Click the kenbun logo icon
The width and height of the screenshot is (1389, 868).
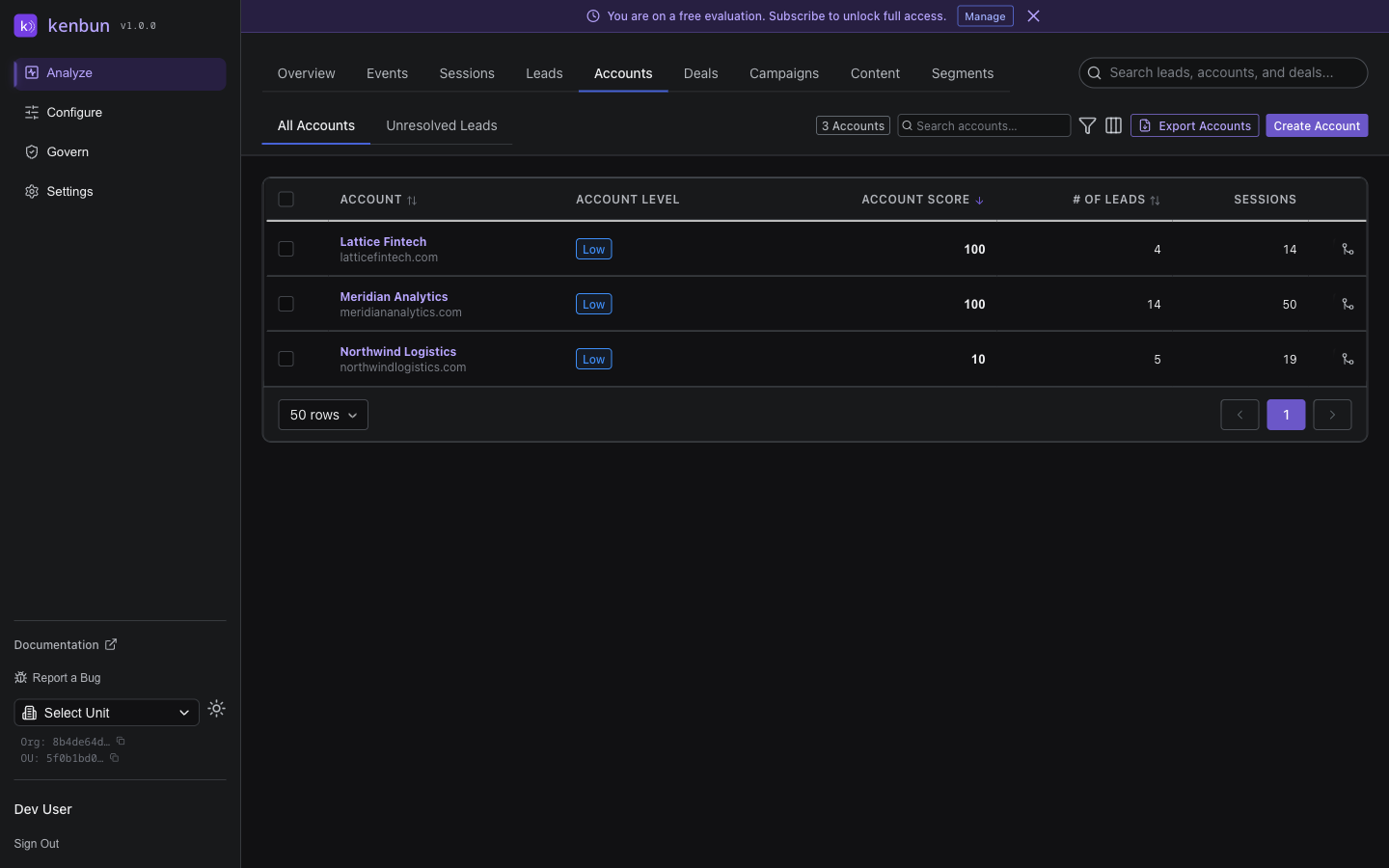click(x=26, y=25)
